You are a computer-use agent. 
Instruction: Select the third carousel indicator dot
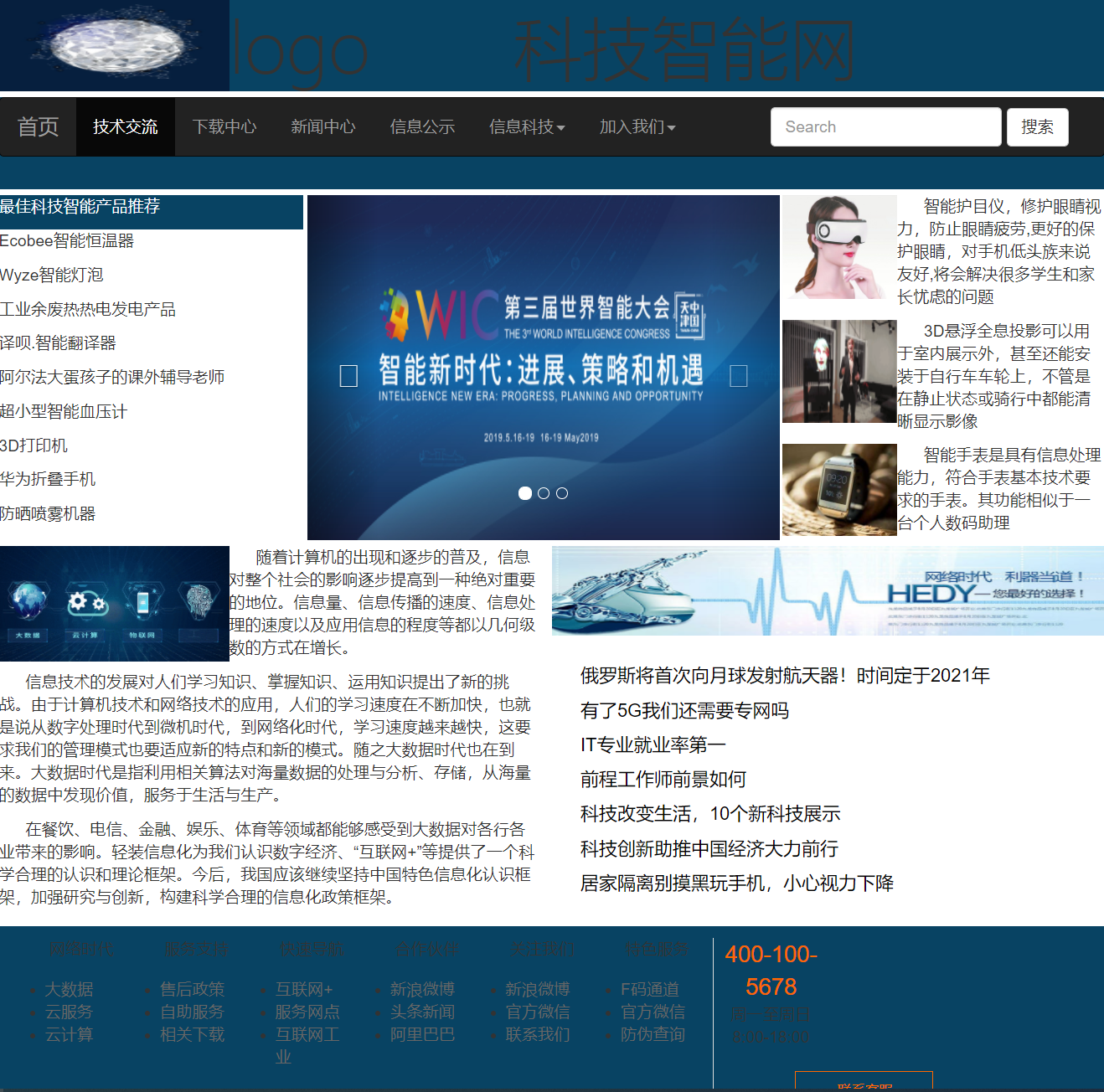coord(562,493)
